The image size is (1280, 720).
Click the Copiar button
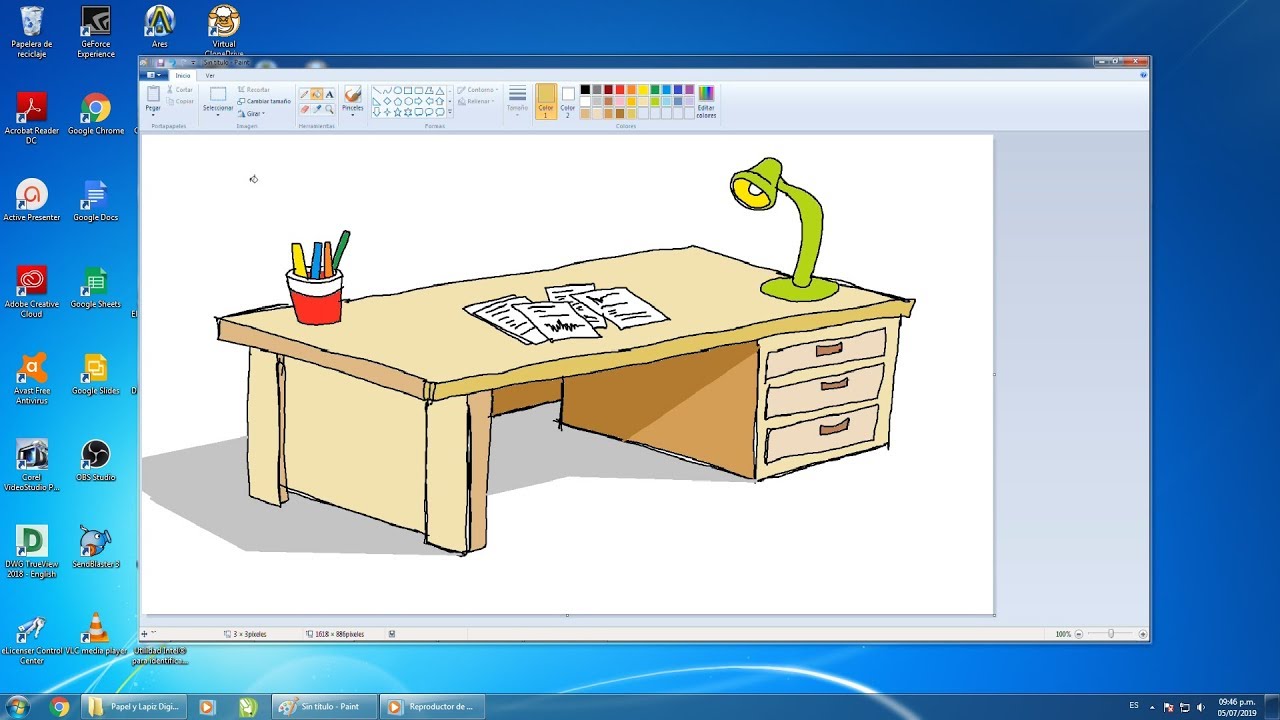tap(180, 101)
